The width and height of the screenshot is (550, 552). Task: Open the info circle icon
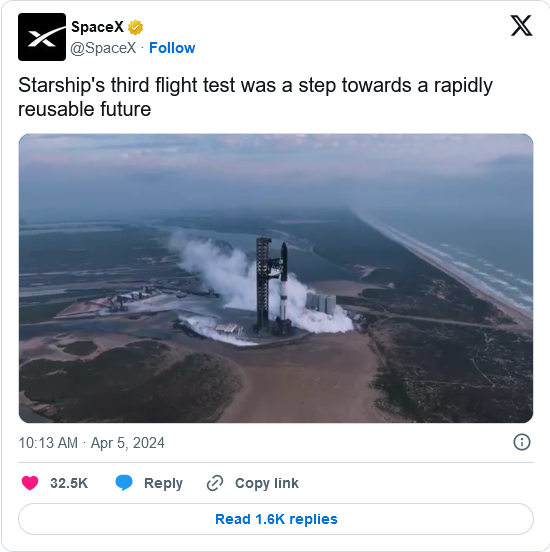[522, 442]
